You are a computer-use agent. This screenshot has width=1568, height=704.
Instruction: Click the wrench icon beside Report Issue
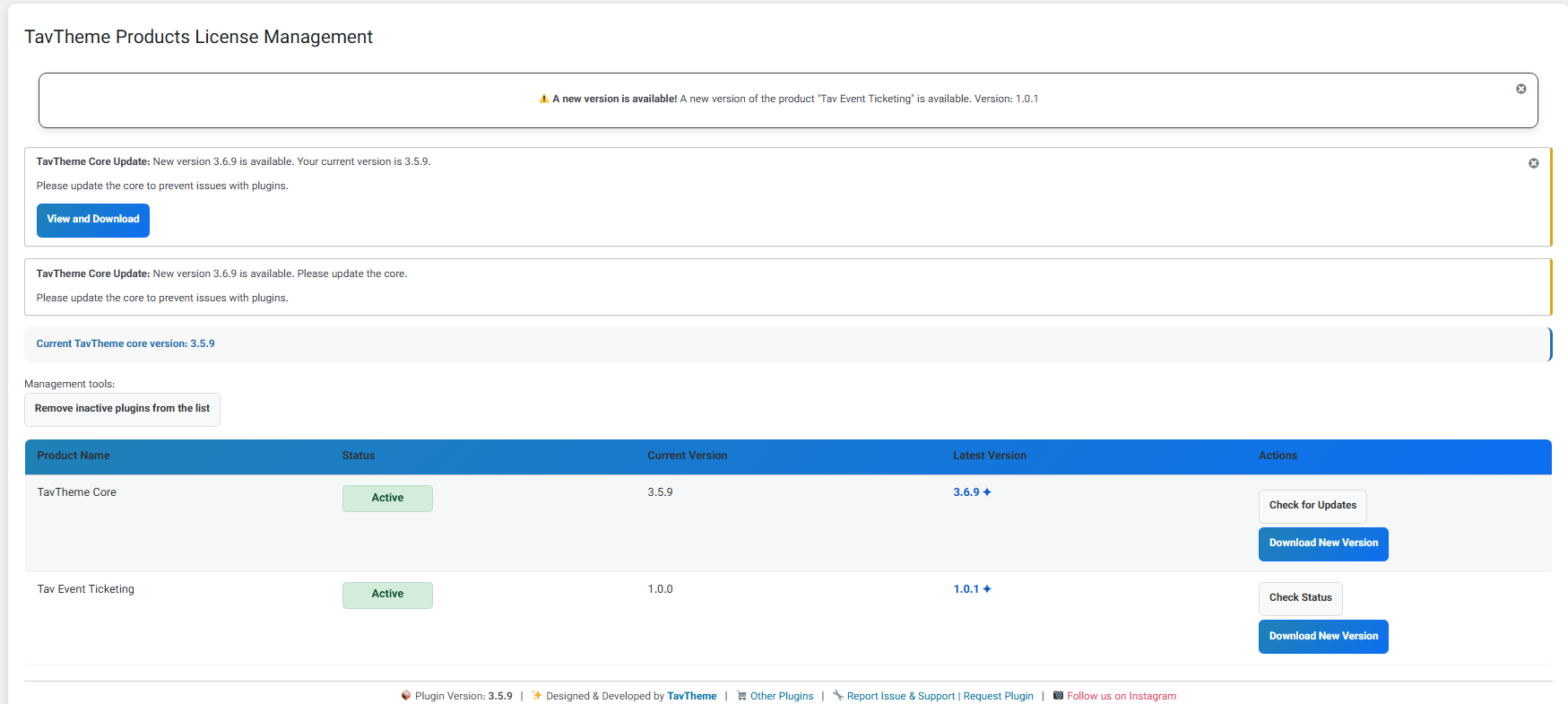click(x=837, y=695)
